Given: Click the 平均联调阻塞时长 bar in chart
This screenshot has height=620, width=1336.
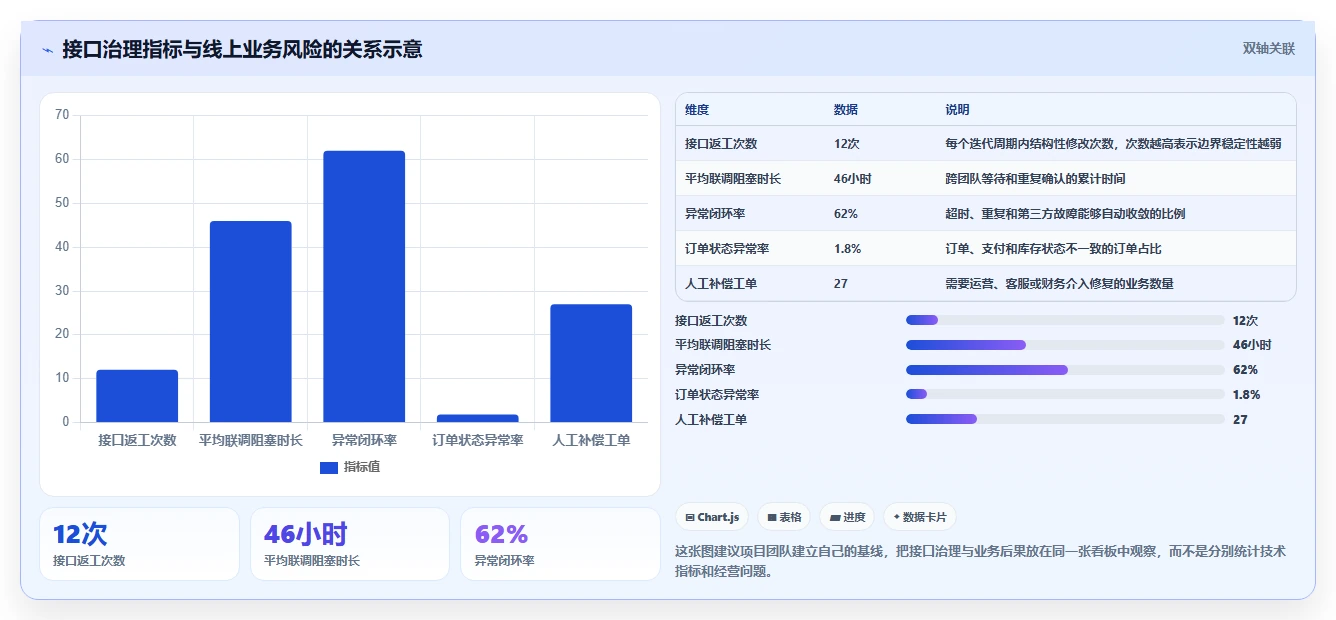Looking at the screenshot, I should 250,321.
